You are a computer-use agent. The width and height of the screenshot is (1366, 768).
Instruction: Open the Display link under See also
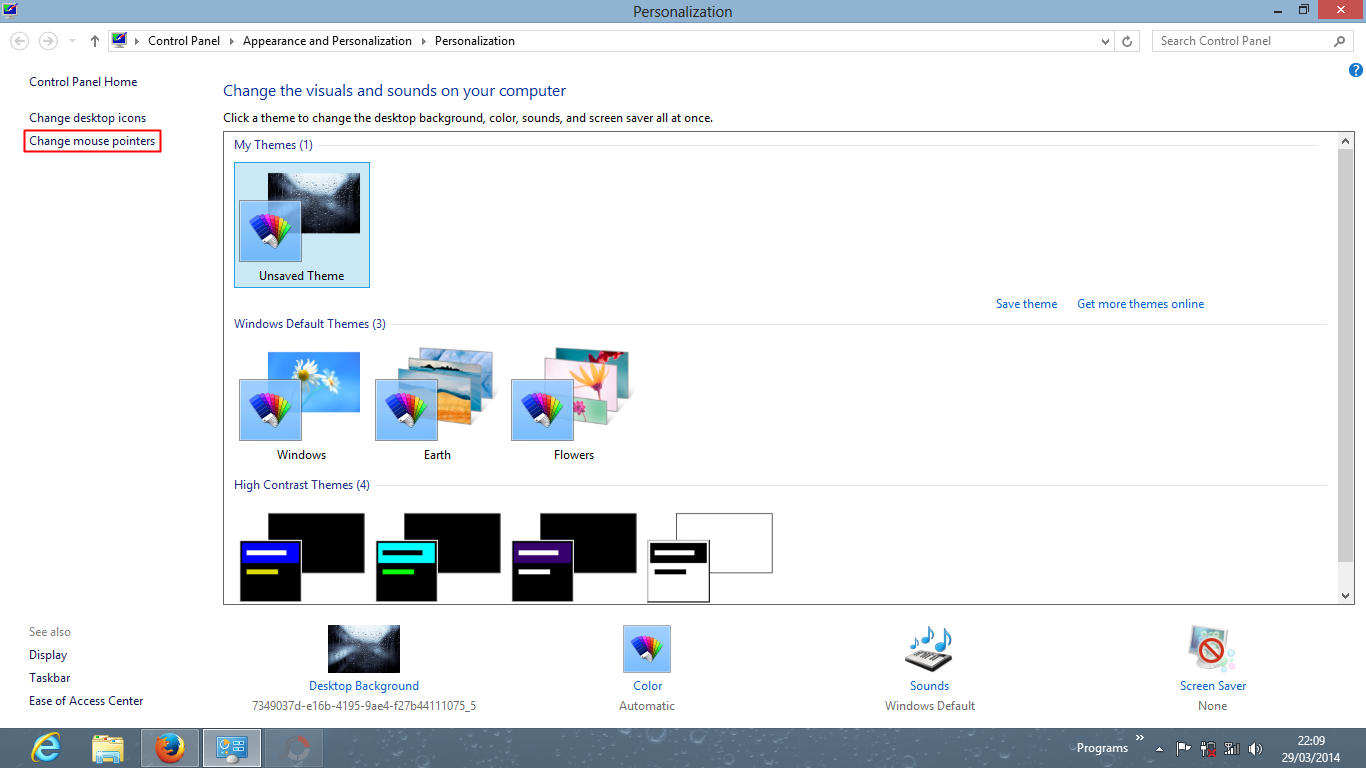(x=48, y=655)
